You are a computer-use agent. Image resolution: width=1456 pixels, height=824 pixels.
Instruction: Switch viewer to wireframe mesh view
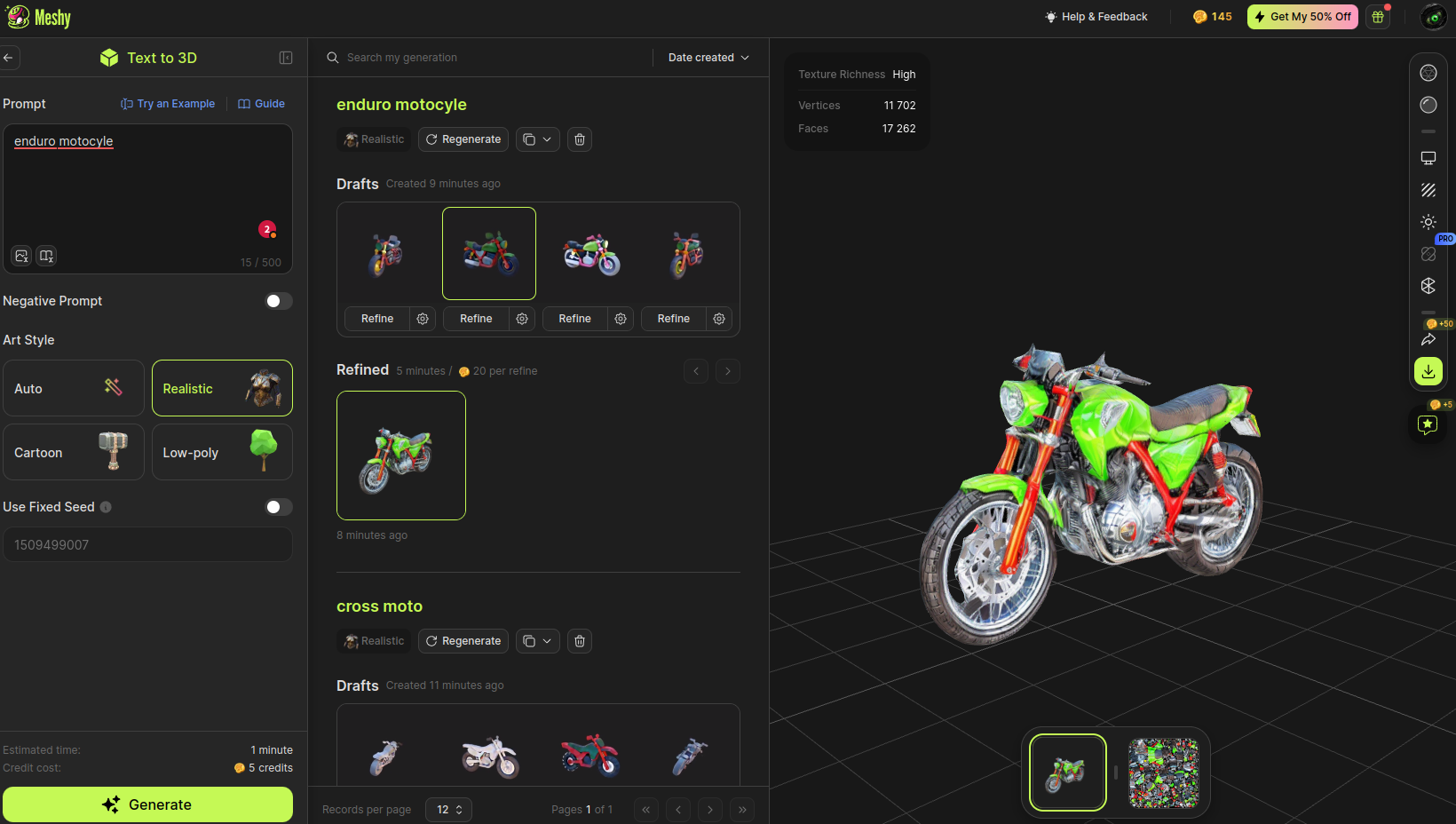[1428, 73]
